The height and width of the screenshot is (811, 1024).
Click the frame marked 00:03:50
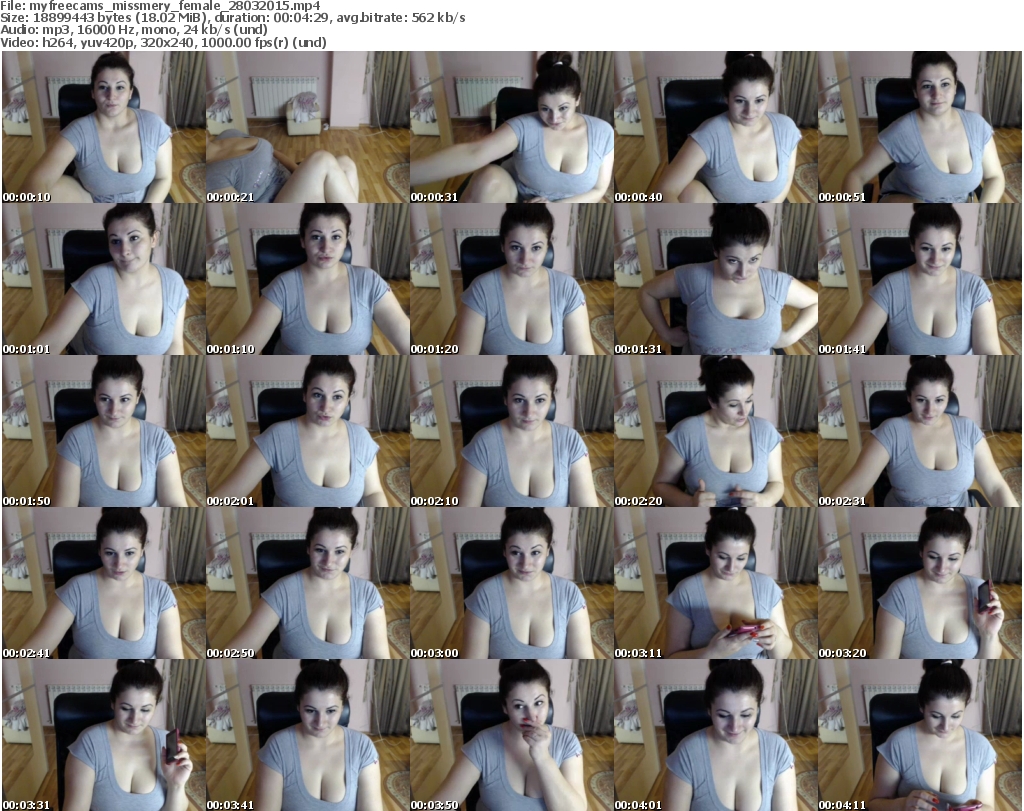pyautogui.click(x=511, y=735)
